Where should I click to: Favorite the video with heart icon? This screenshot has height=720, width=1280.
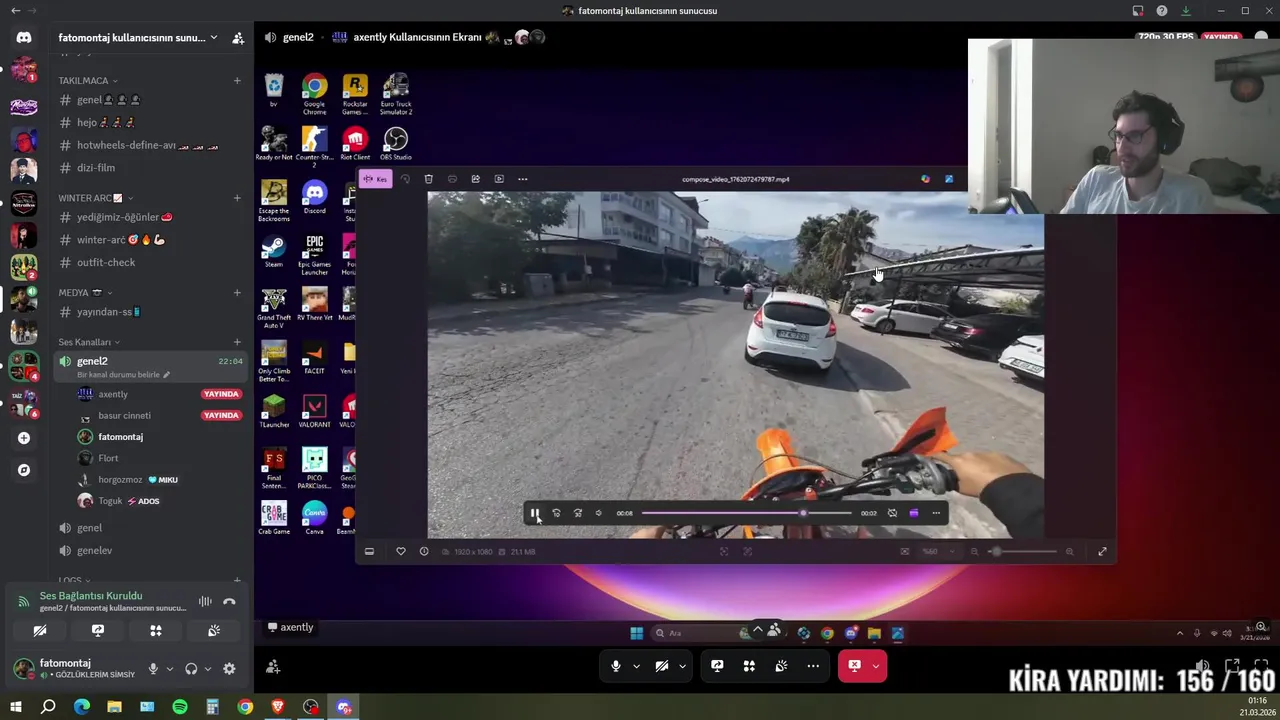401,551
